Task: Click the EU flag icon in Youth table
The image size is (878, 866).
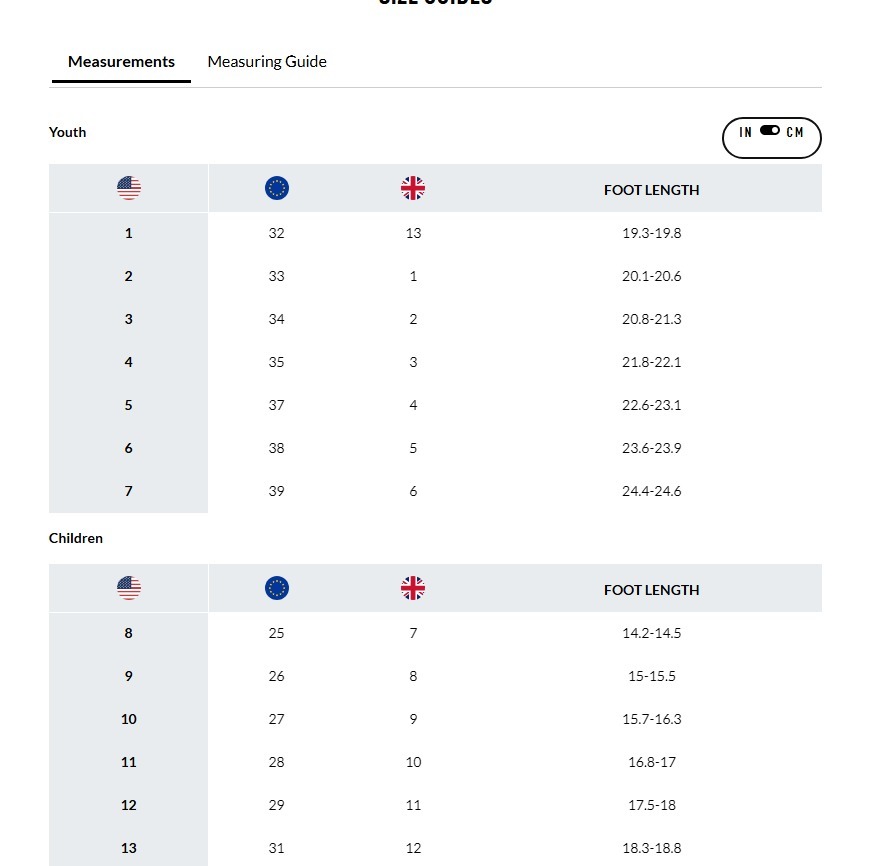Action: click(277, 188)
